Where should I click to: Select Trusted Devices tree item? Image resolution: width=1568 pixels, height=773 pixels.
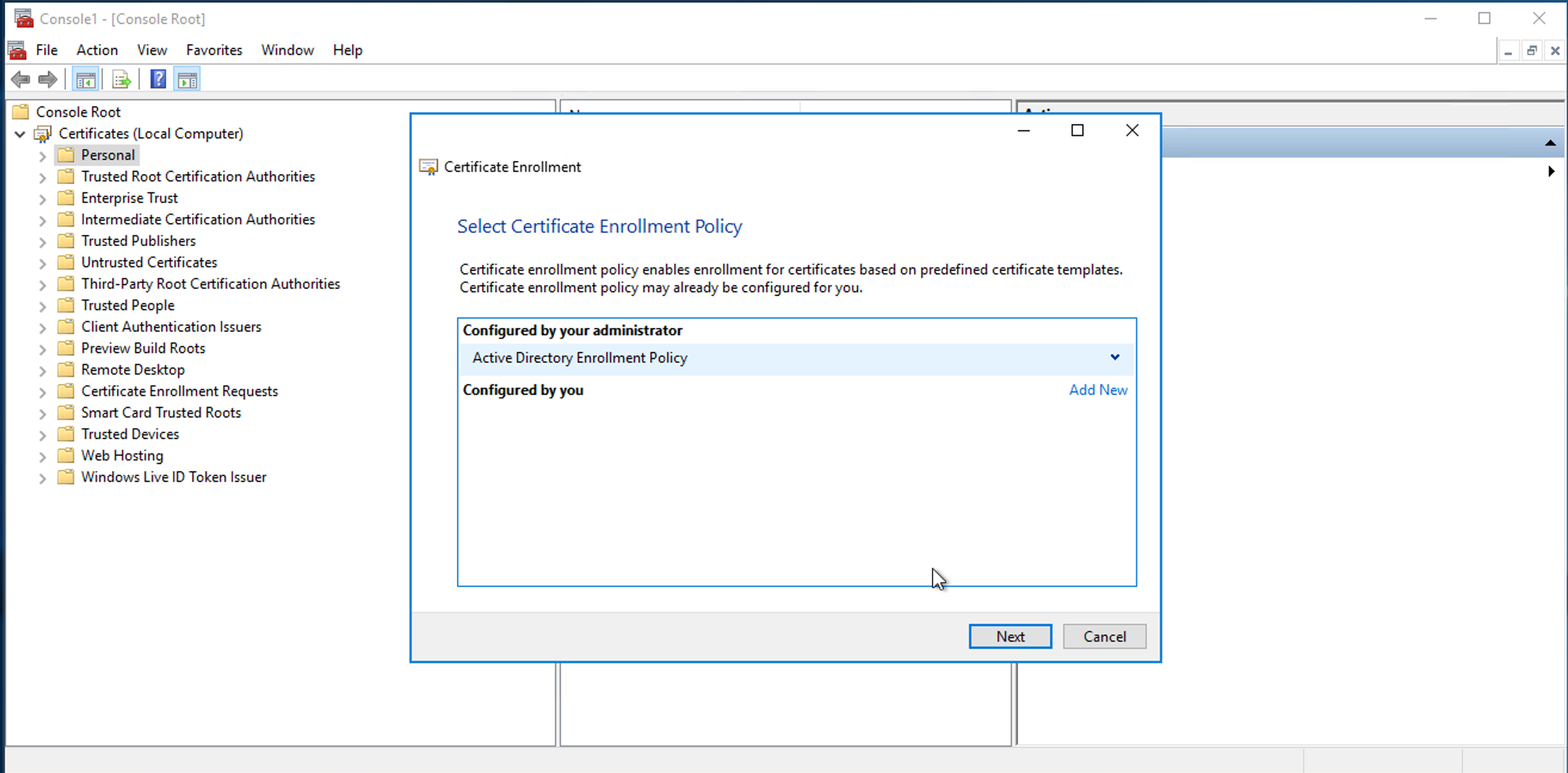pos(130,434)
